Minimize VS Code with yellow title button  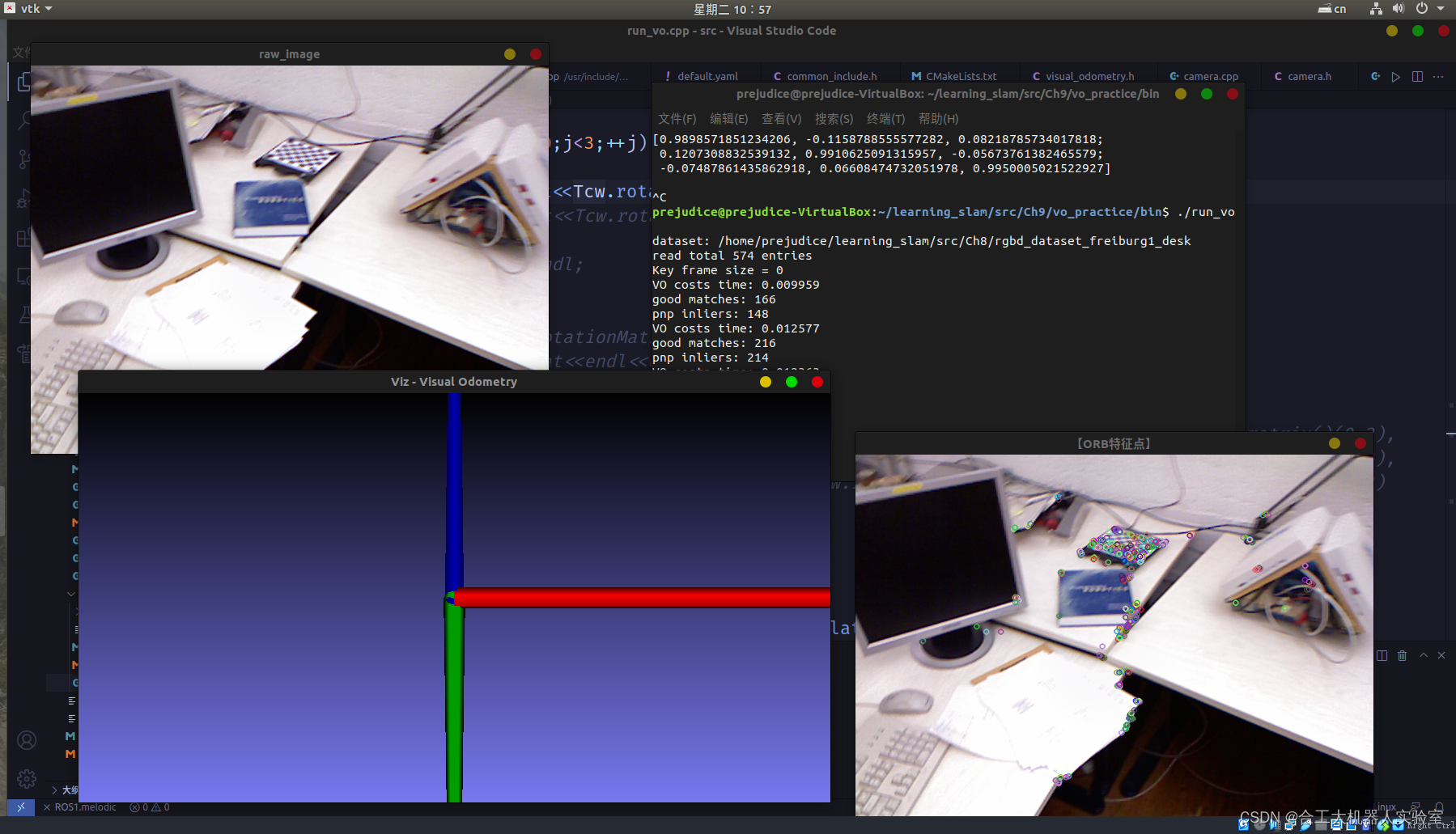1392,31
